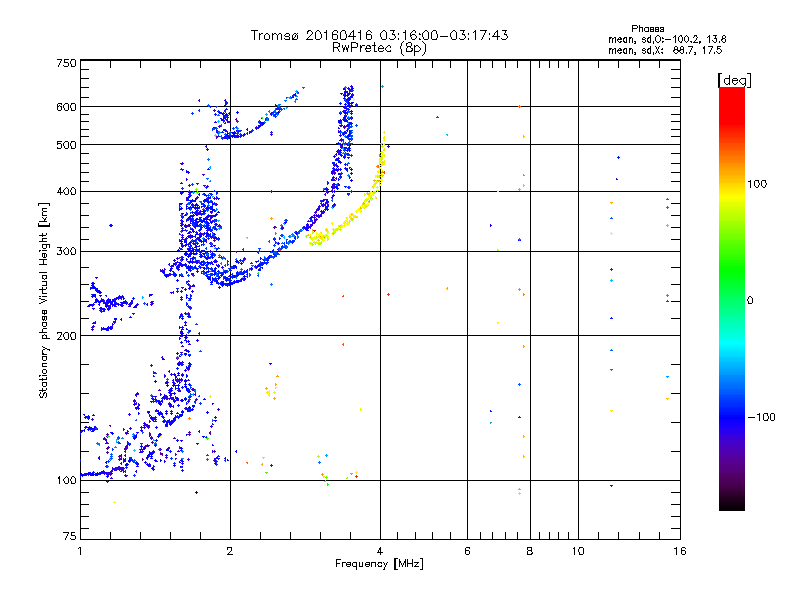The height and width of the screenshot is (600, 800).
Task: Click the '0' colorbar tick label
Action: click(x=750, y=301)
